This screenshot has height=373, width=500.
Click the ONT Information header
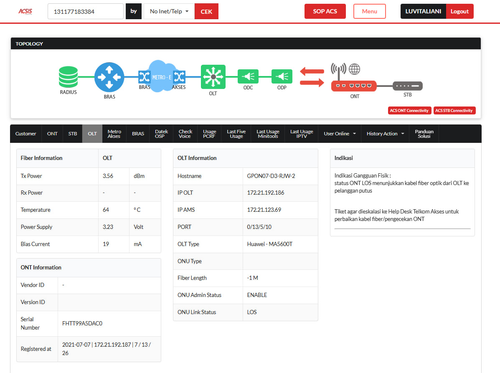pyautogui.click(x=89, y=267)
